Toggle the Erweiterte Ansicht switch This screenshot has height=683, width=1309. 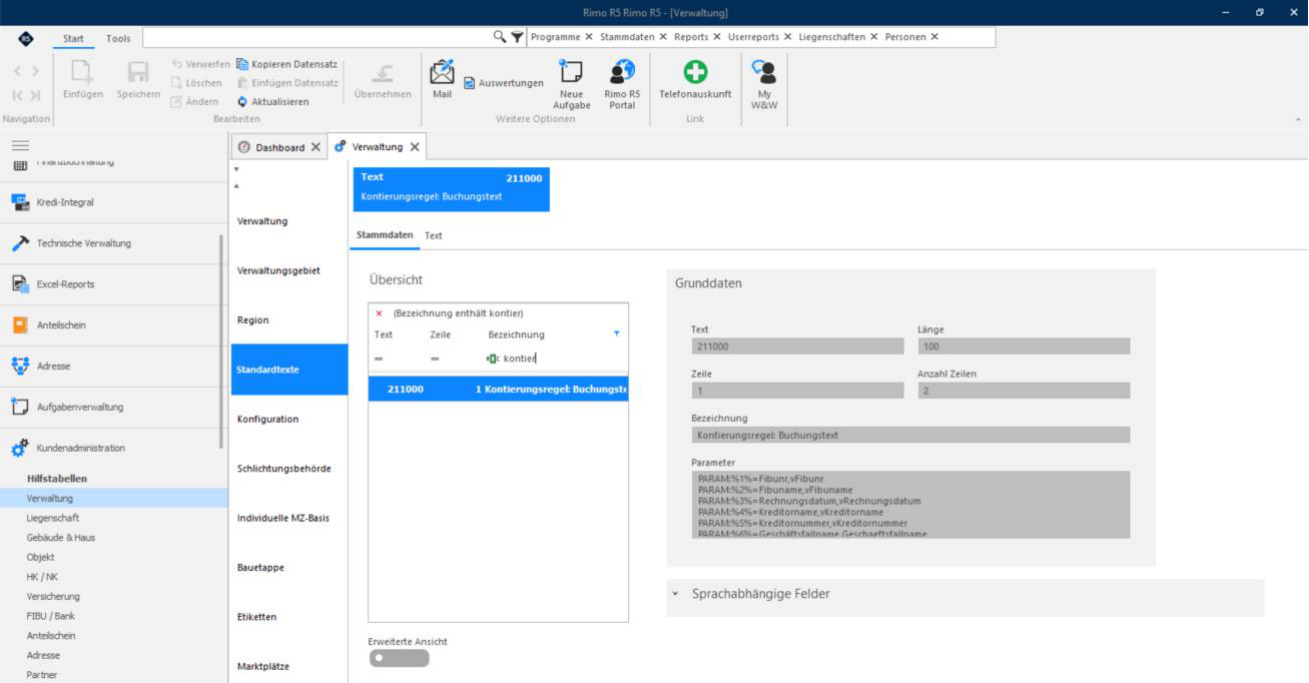(399, 658)
